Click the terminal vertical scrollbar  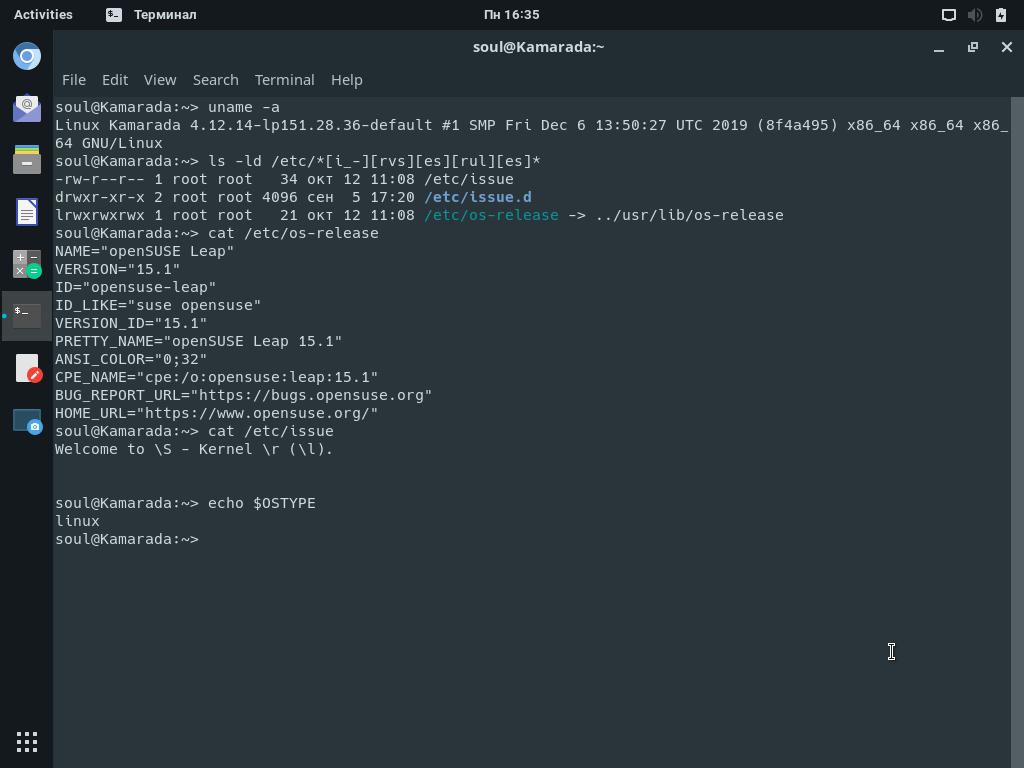click(1017, 432)
